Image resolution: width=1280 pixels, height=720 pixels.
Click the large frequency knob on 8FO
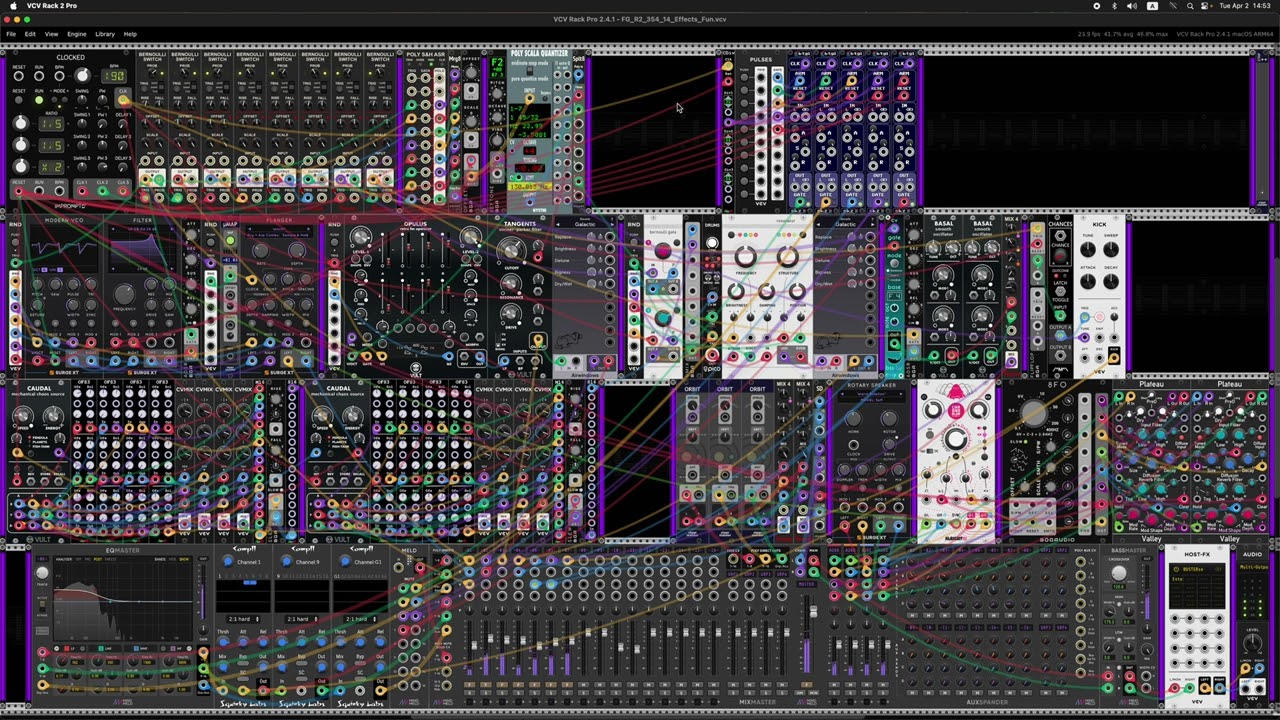pos(1033,413)
